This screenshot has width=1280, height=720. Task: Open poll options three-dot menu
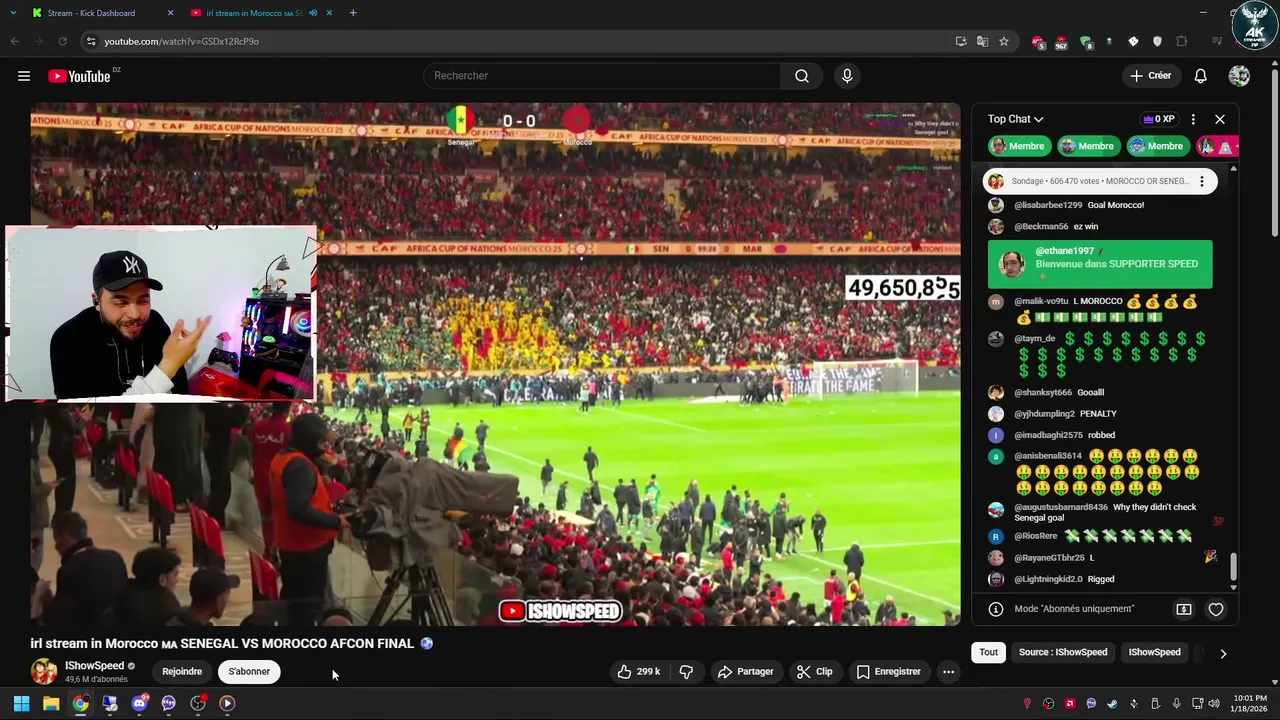(x=1202, y=182)
